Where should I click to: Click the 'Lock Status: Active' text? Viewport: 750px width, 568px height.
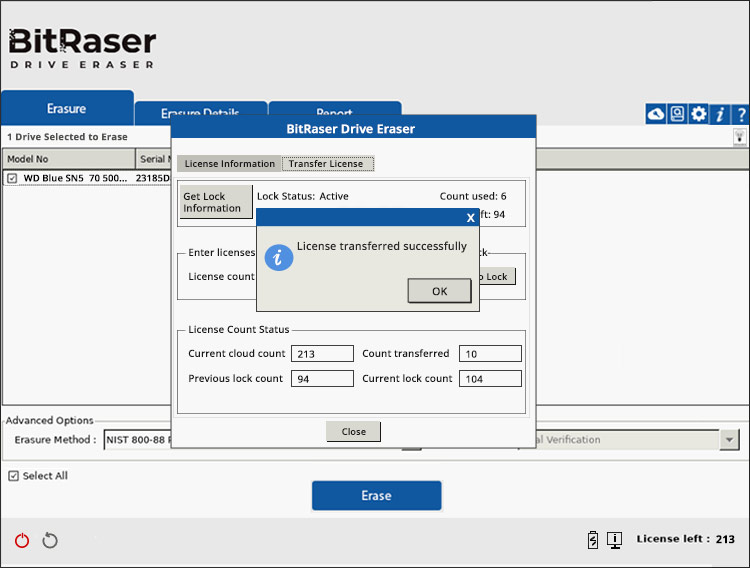[x=303, y=196]
